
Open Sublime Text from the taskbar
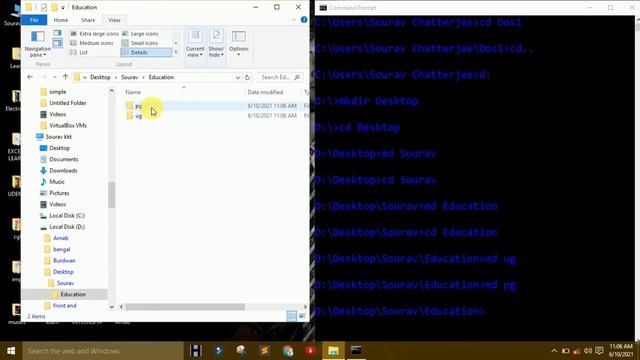coord(264,351)
